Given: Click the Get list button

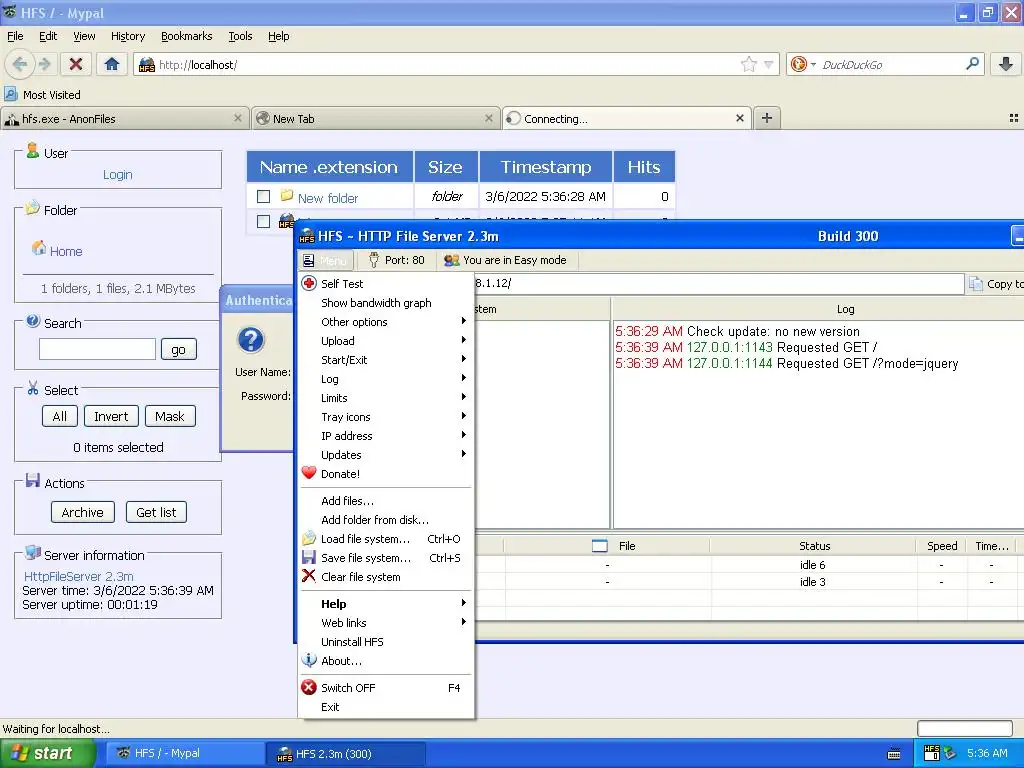Looking at the screenshot, I should pyautogui.click(x=156, y=512).
